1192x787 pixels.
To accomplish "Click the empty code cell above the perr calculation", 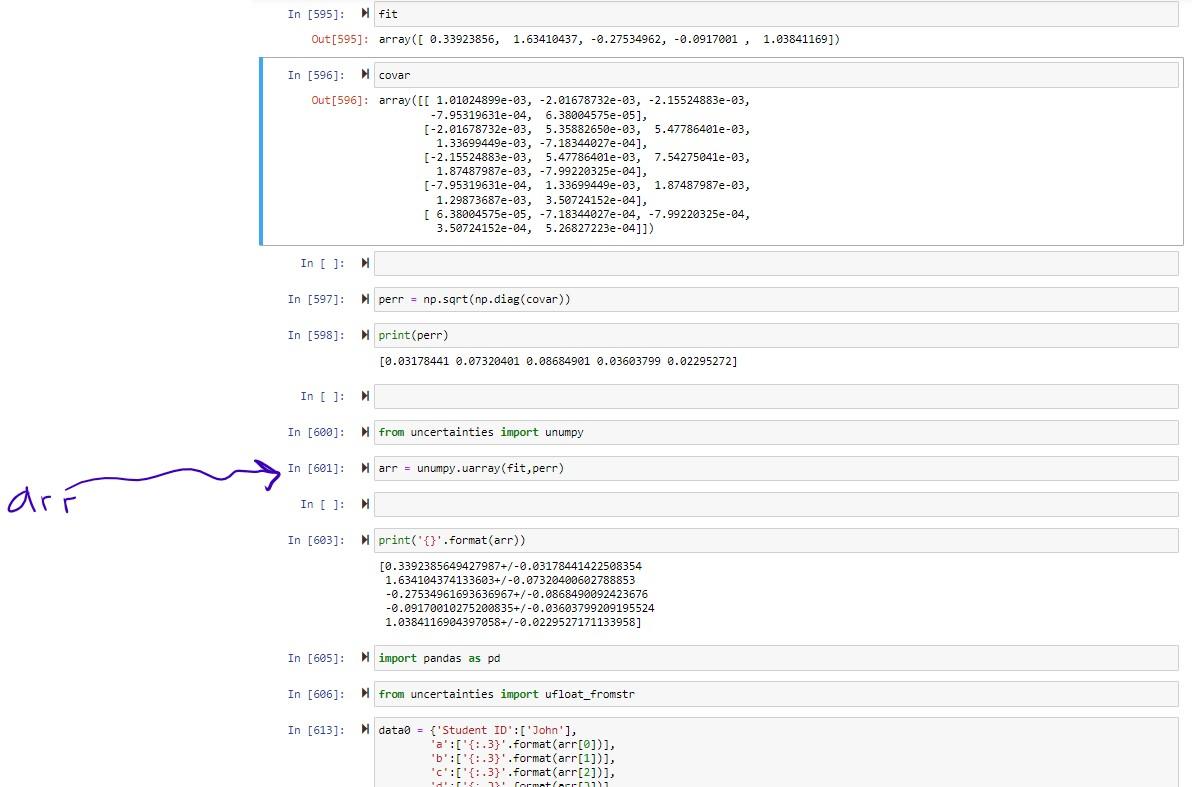I will pyautogui.click(x=700, y=263).
